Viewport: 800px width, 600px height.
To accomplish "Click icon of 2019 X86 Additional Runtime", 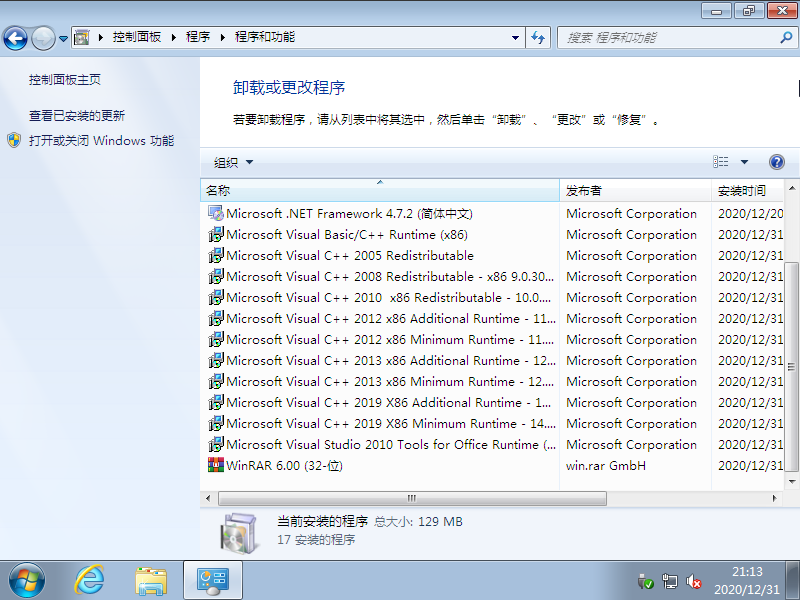I will (x=216, y=402).
